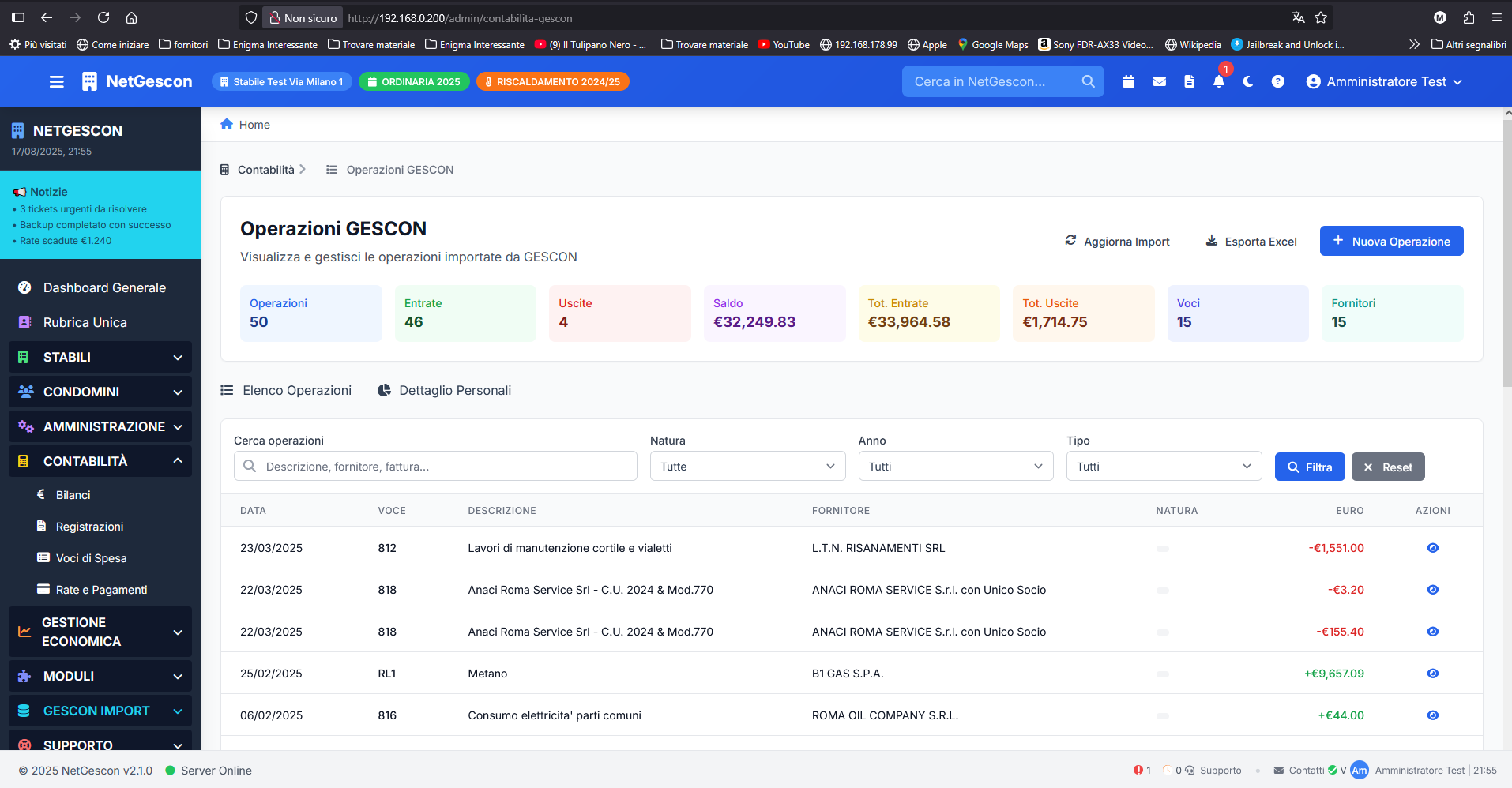Click the search magnifier in NetGescon search

[x=1088, y=81]
